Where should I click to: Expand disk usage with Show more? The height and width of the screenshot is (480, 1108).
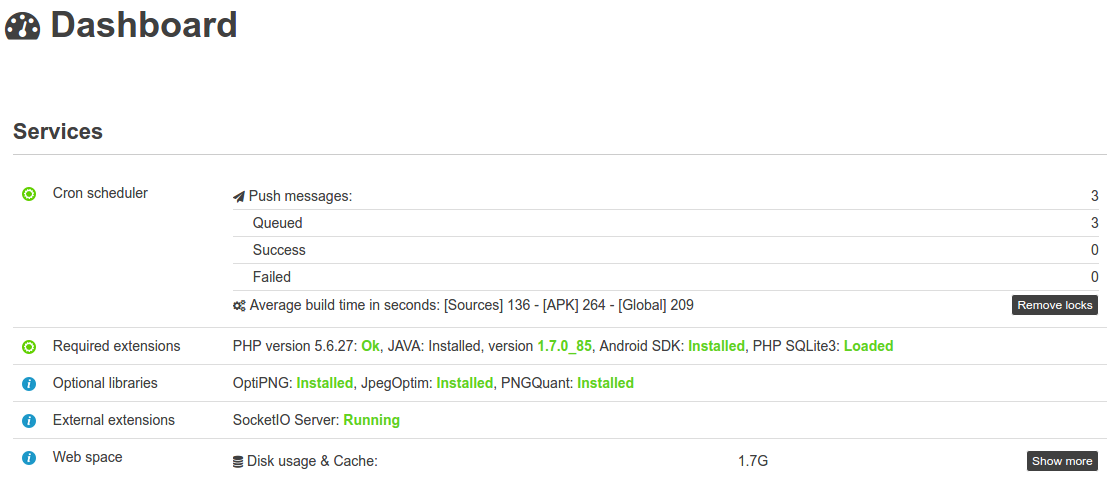coord(1062,461)
